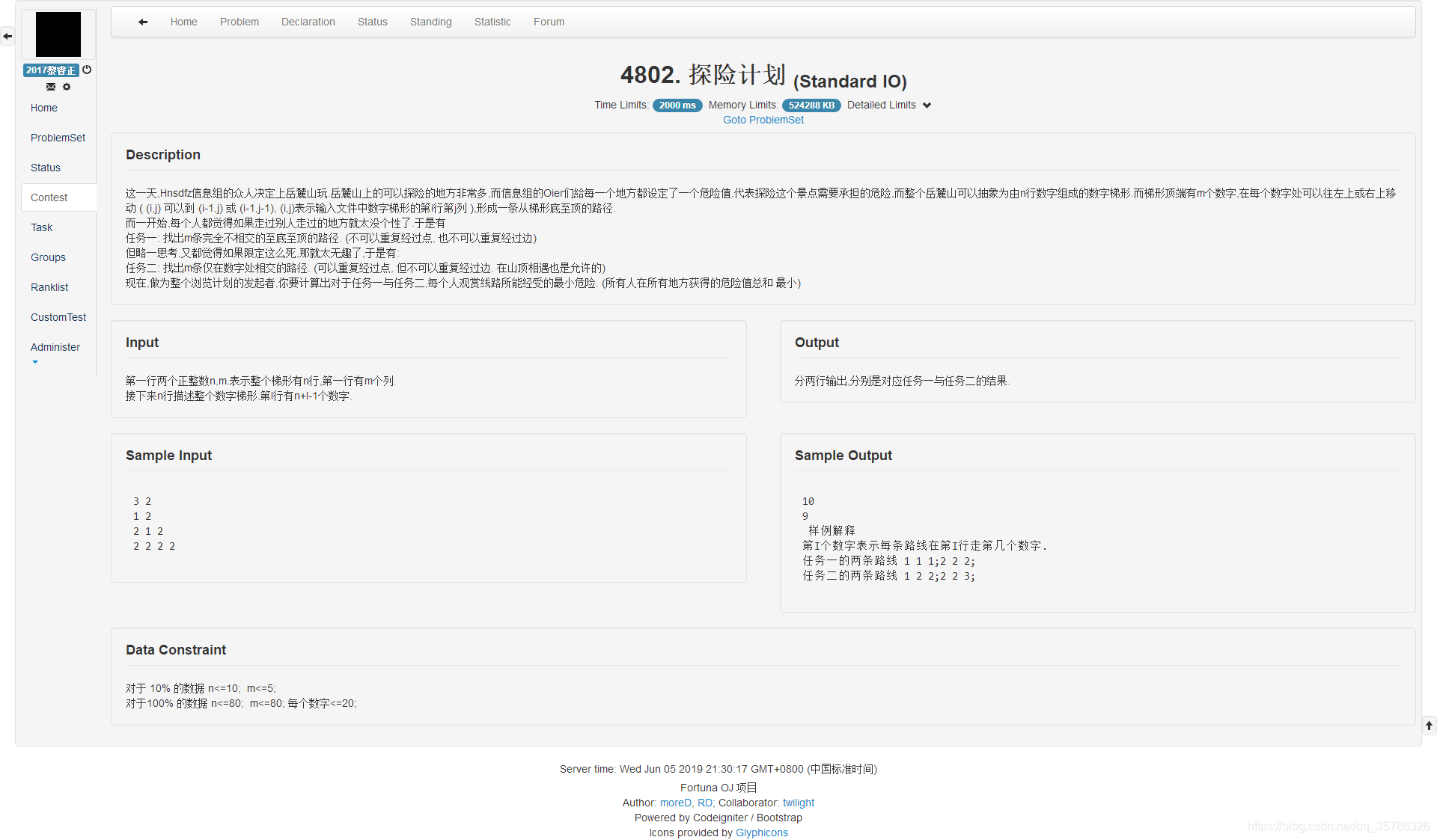Open CustomTest in the sidebar
This screenshot has height=840, width=1437.
tap(58, 317)
